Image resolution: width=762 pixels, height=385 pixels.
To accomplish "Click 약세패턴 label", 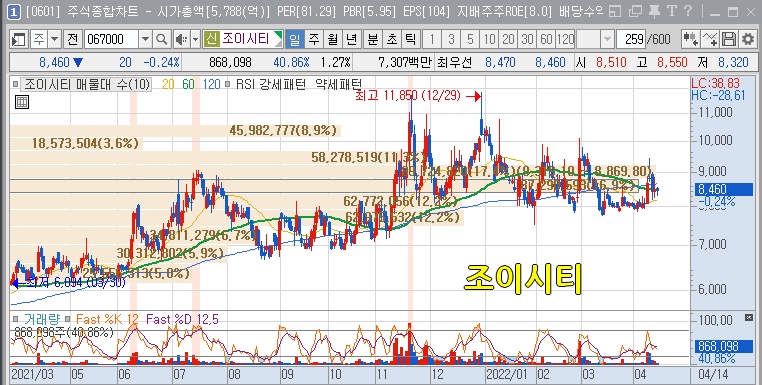I will (x=338, y=84).
